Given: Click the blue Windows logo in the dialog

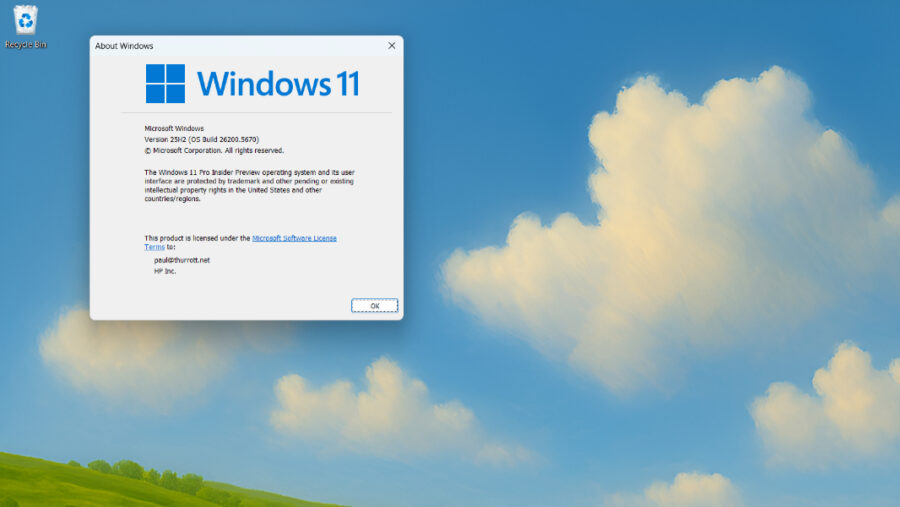Looking at the screenshot, I should coord(165,84).
